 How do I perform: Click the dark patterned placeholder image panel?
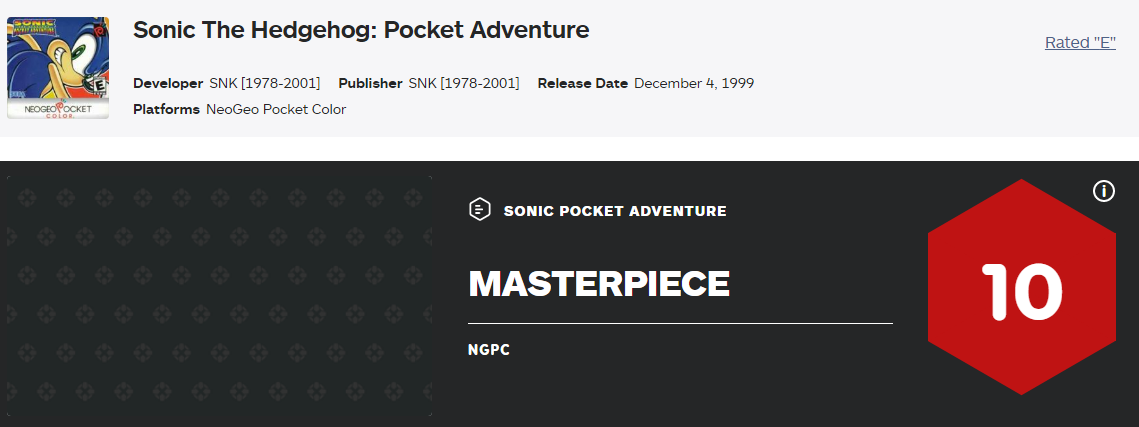(x=220, y=296)
